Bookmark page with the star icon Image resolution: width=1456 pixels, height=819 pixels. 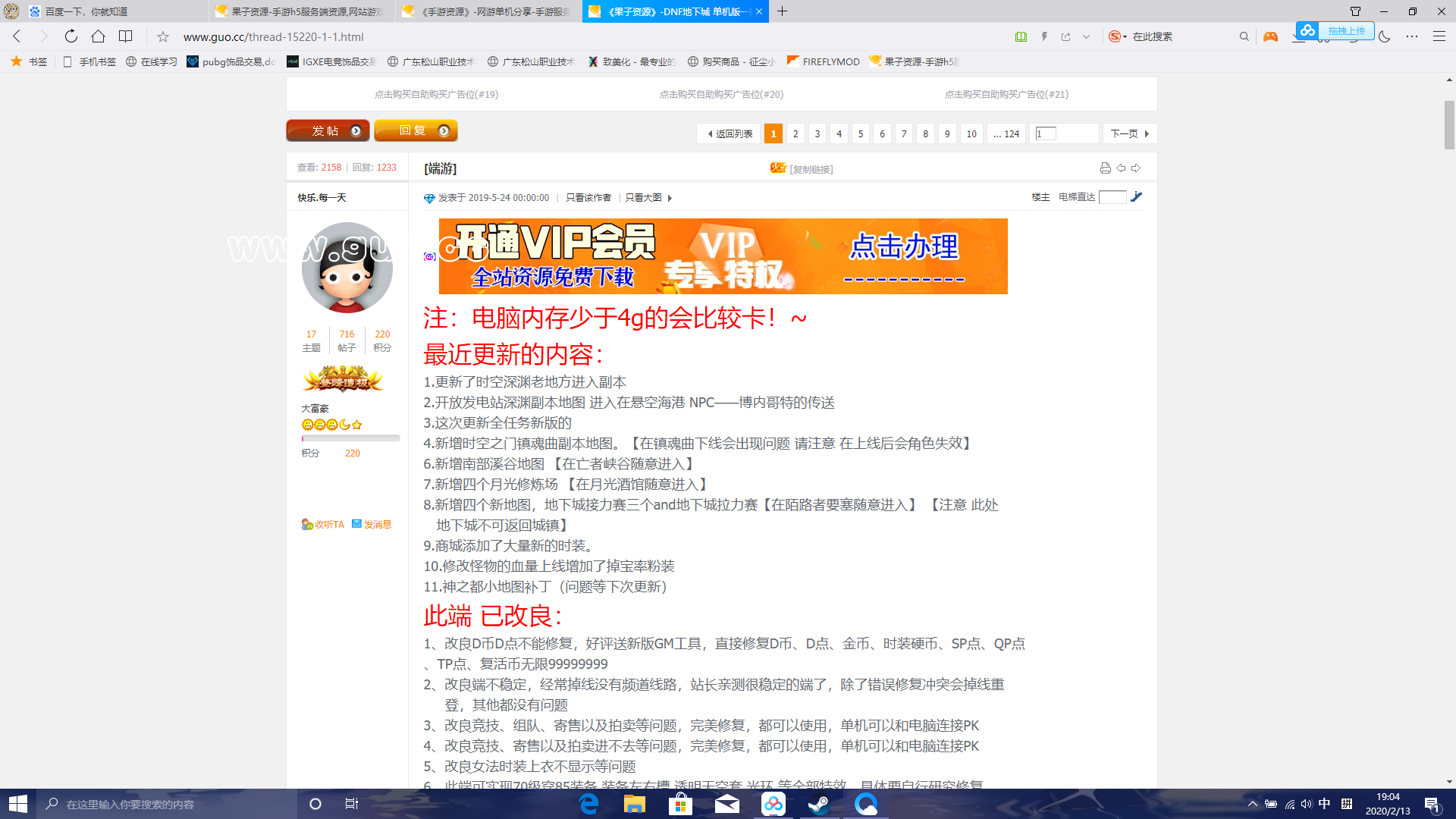(x=163, y=36)
